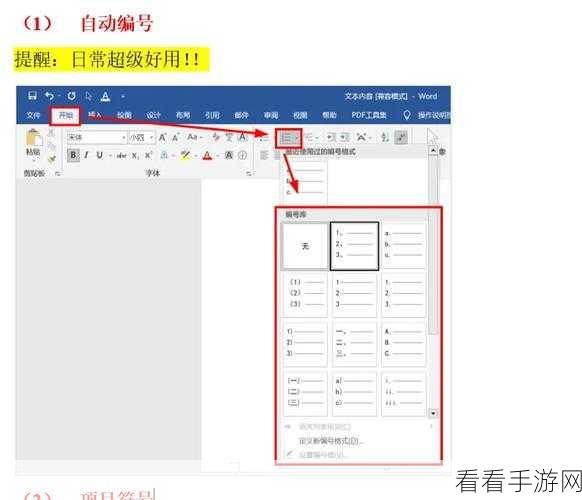
Task: Apply red font color A
Action: [x=207, y=155]
